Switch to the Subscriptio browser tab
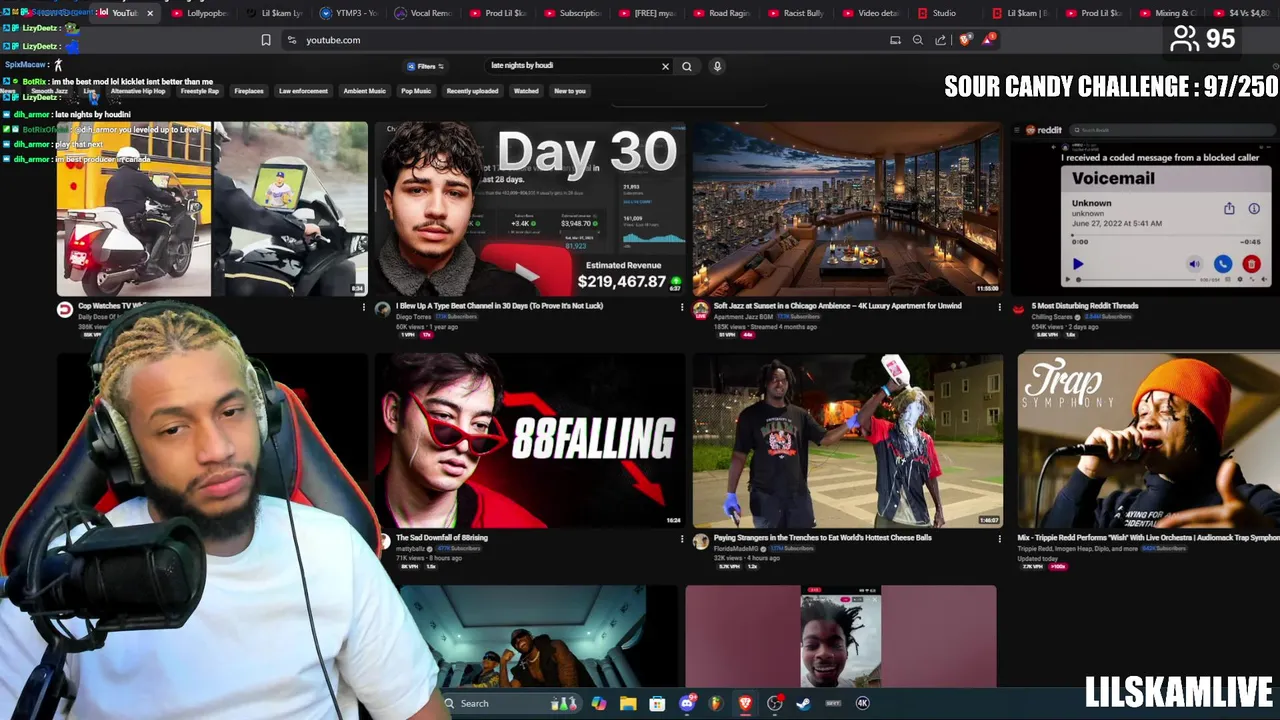The width and height of the screenshot is (1280, 720). tap(573, 13)
